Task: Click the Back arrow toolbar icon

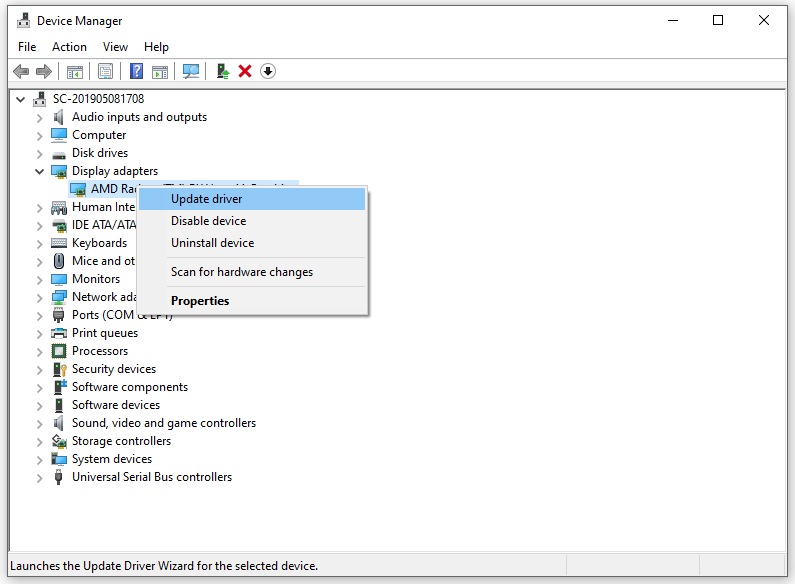Action: 21,71
